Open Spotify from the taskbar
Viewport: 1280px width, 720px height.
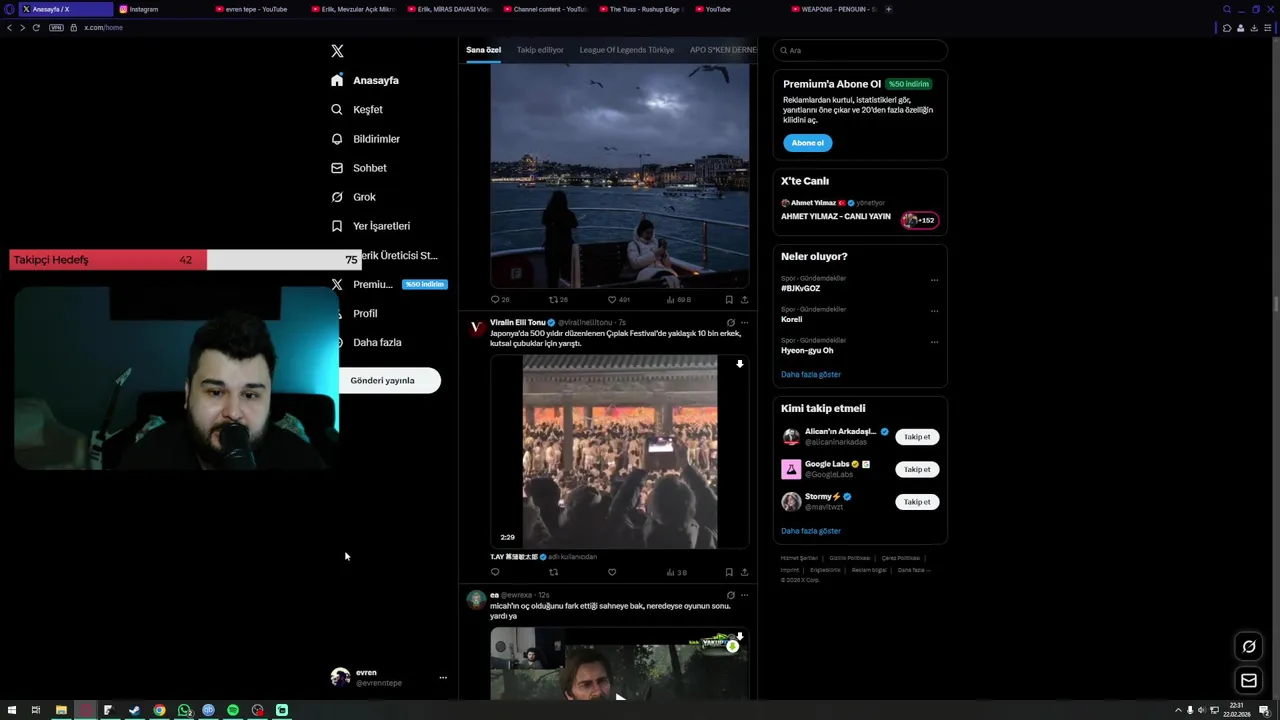pyautogui.click(x=233, y=710)
